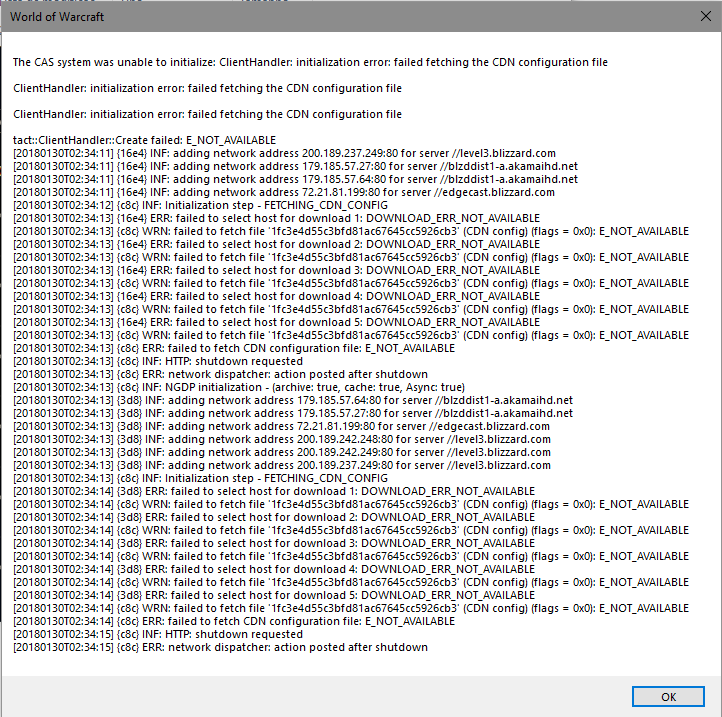
Task: Click the 02:34:15 'action posted after shutdown' line
Action: click(221, 647)
